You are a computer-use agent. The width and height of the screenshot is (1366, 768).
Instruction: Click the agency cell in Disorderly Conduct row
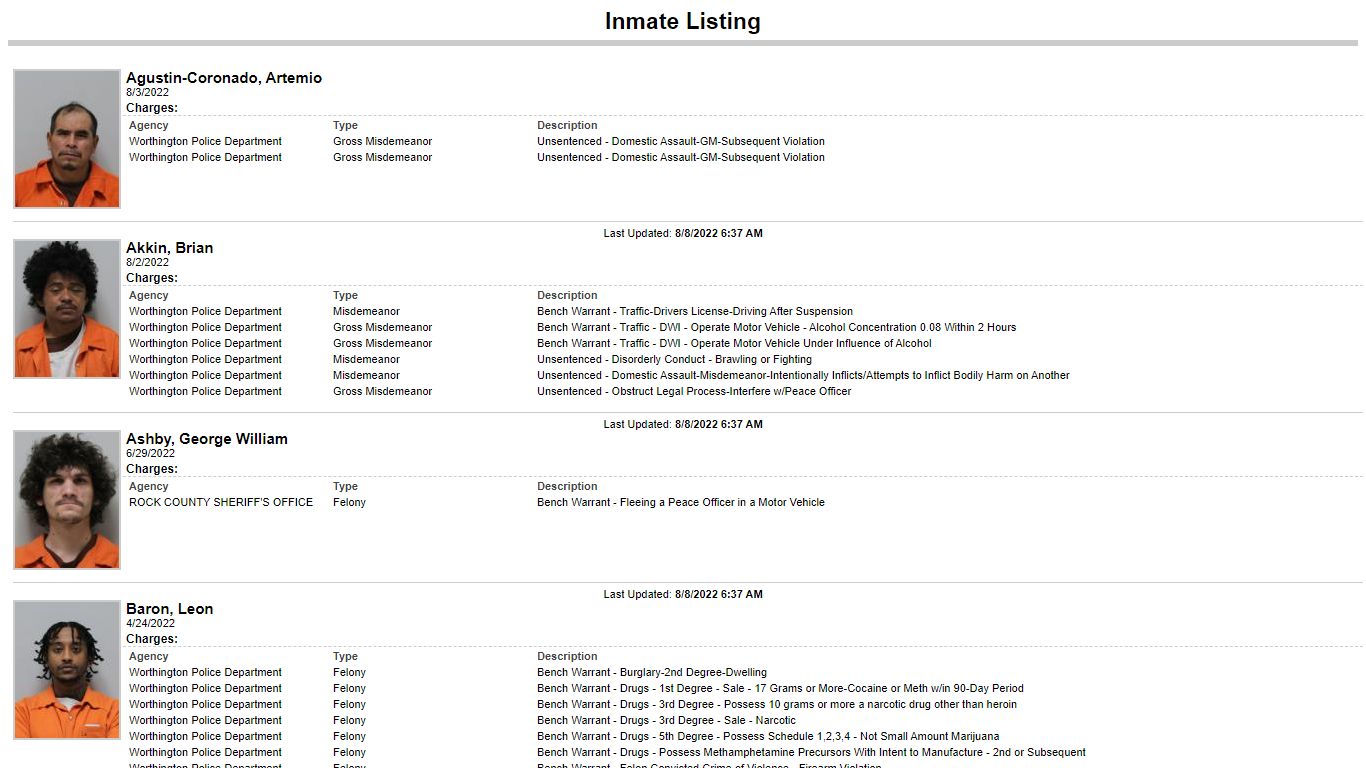point(205,360)
